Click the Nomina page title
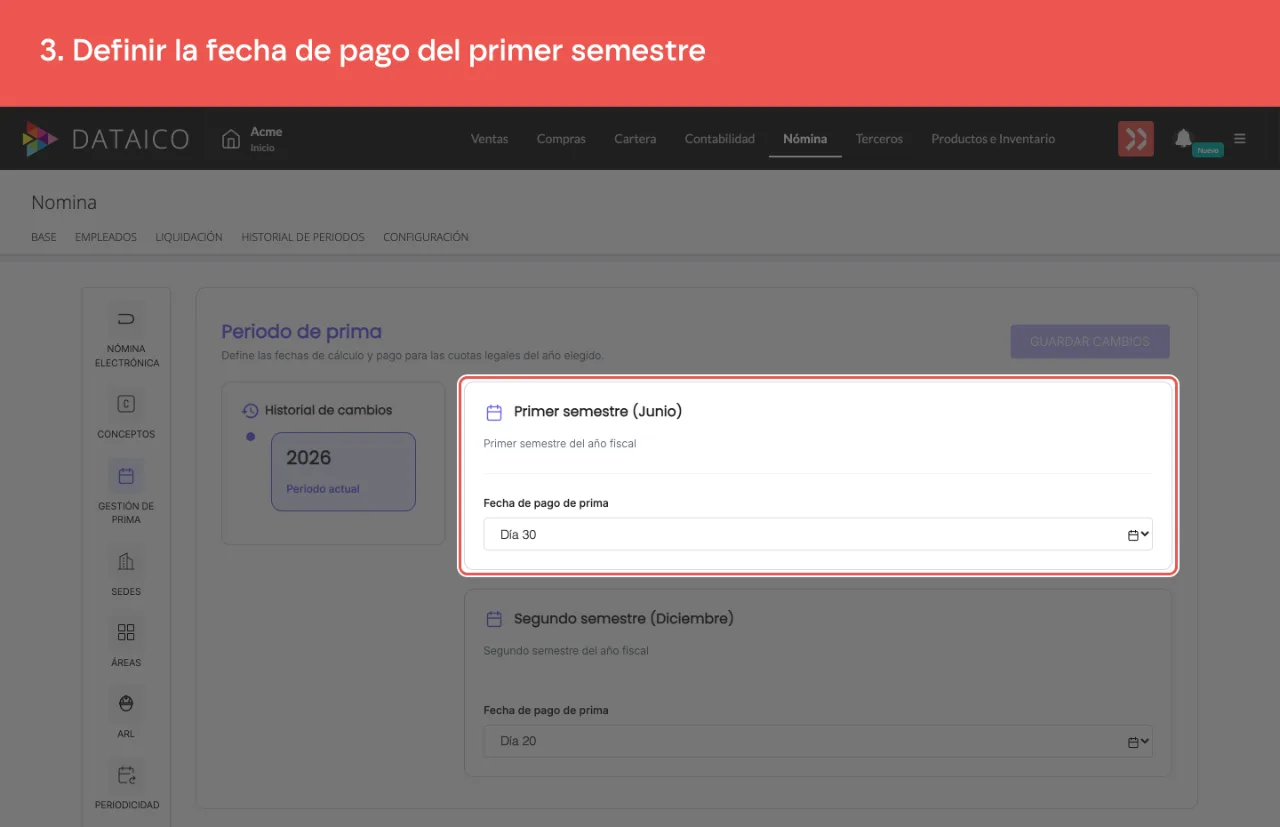Image resolution: width=1280 pixels, height=827 pixels. (x=64, y=202)
